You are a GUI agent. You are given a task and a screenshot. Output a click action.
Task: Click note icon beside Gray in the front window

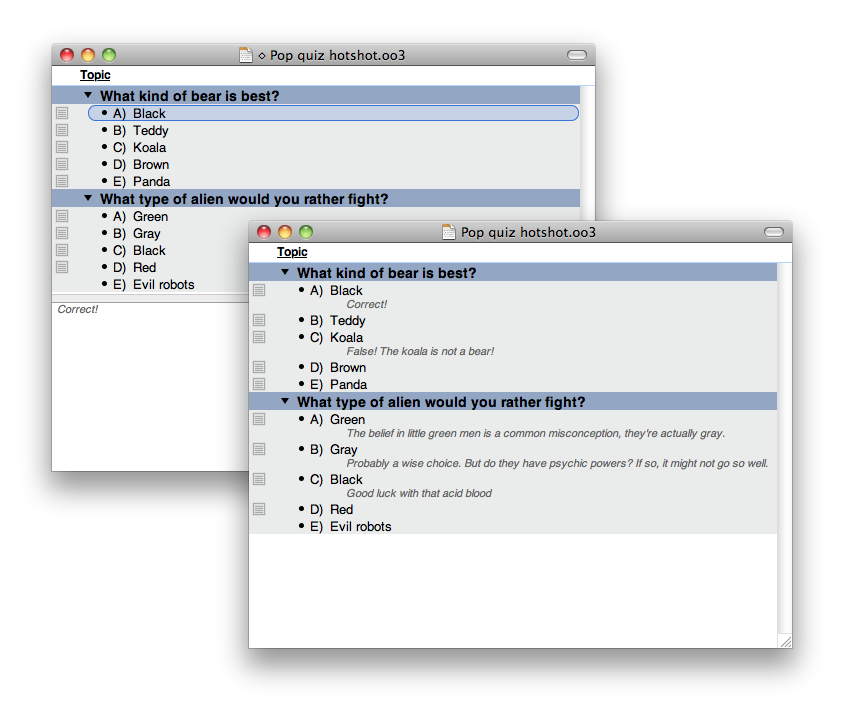tap(259, 450)
